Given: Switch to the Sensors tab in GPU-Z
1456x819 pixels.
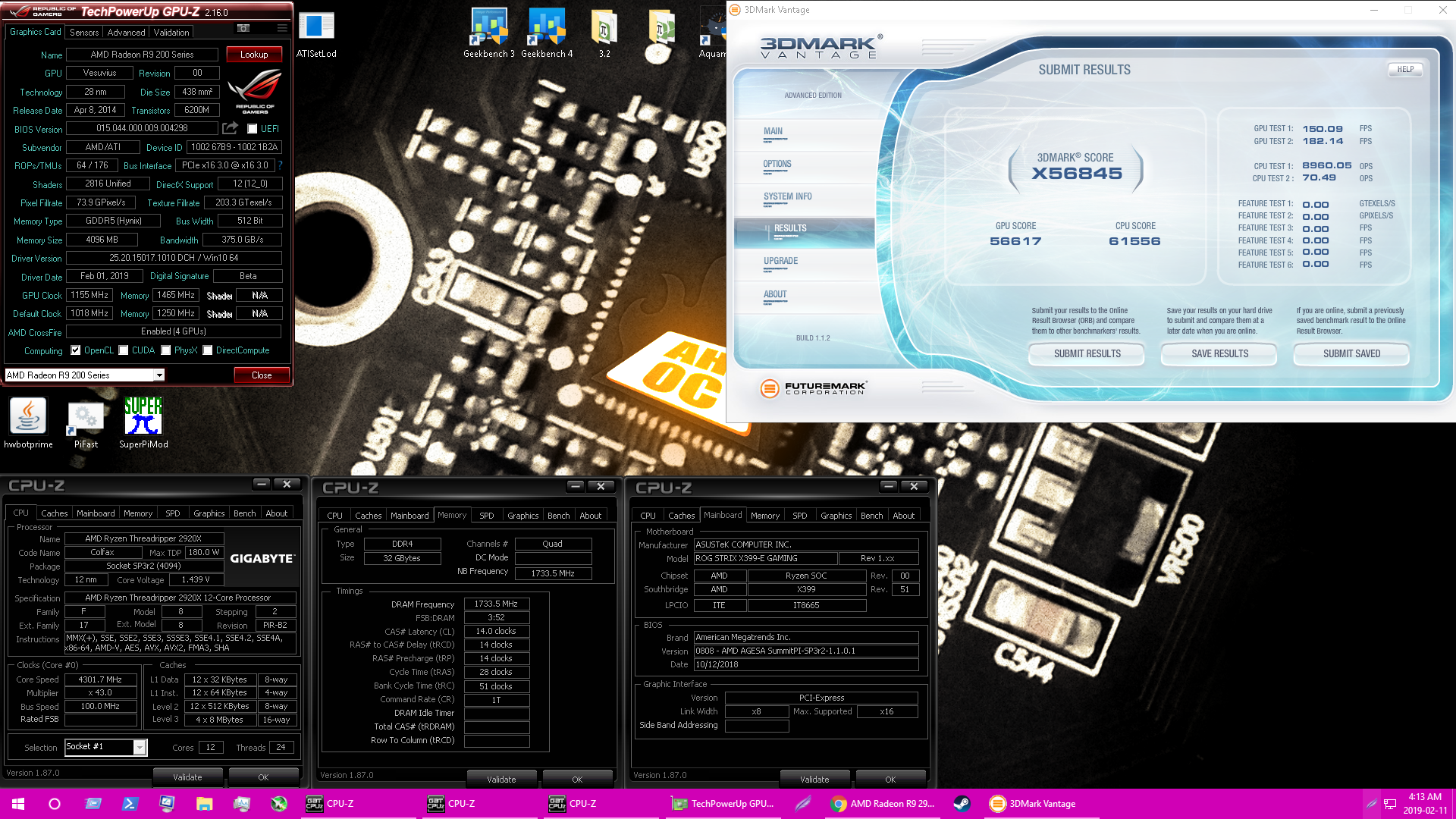Looking at the screenshot, I should (84, 33).
